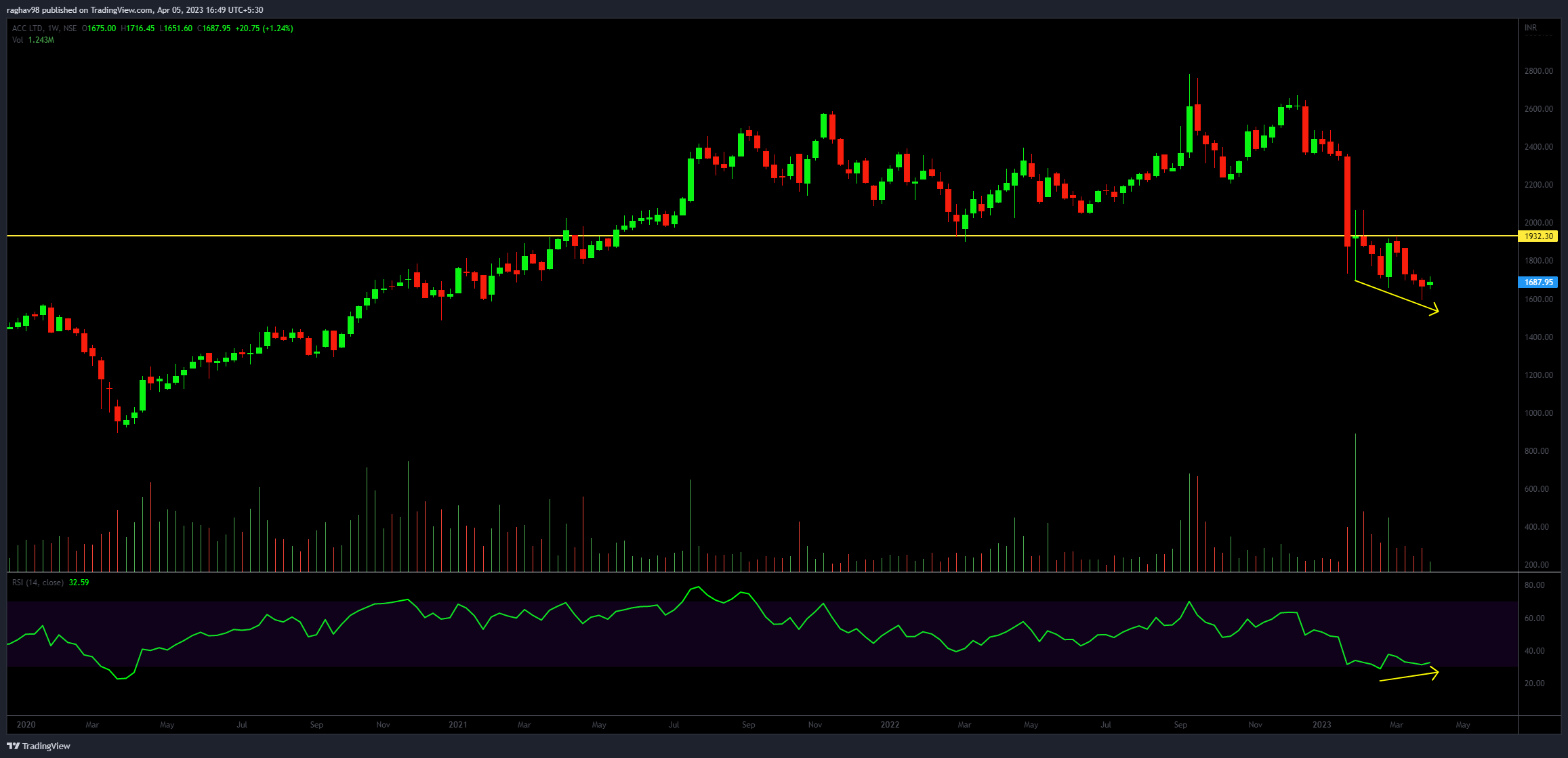This screenshot has height=758, width=1568.
Task: Click the high price H1716.45 value
Action: tap(138, 28)
